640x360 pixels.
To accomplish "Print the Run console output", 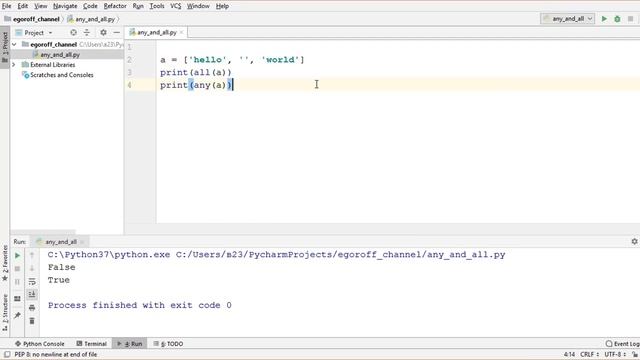I will coord(32,308).
